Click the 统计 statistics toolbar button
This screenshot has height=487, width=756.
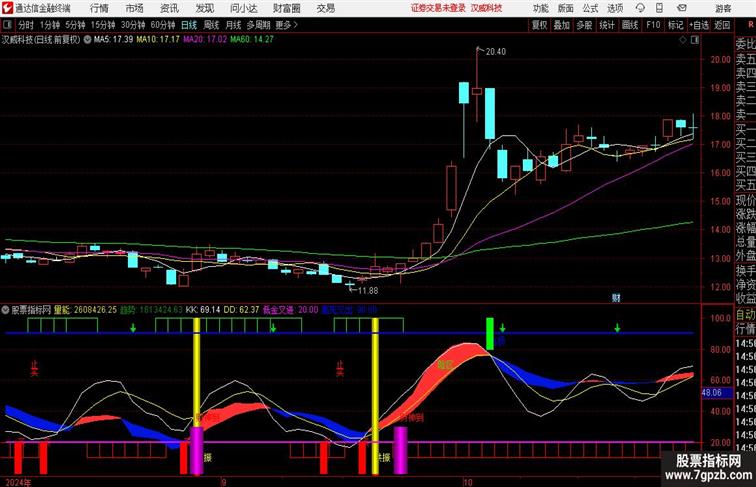coord(607,25)
